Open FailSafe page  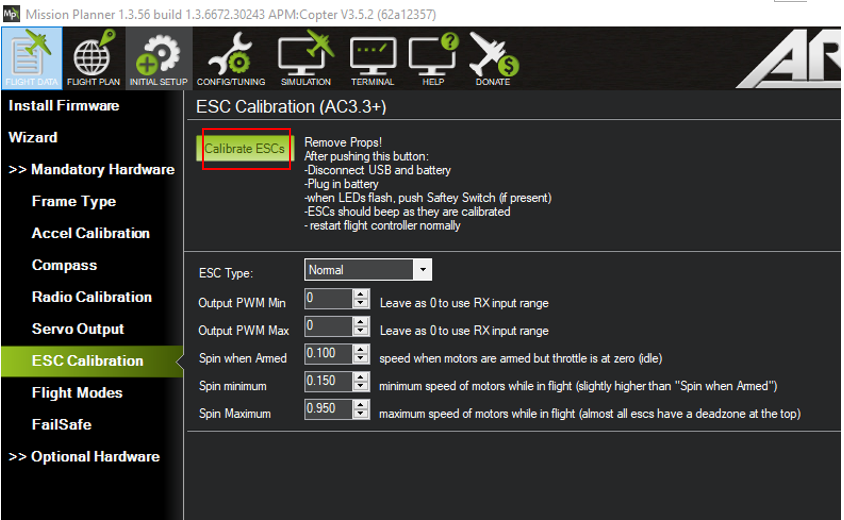[x=61, y=425]
